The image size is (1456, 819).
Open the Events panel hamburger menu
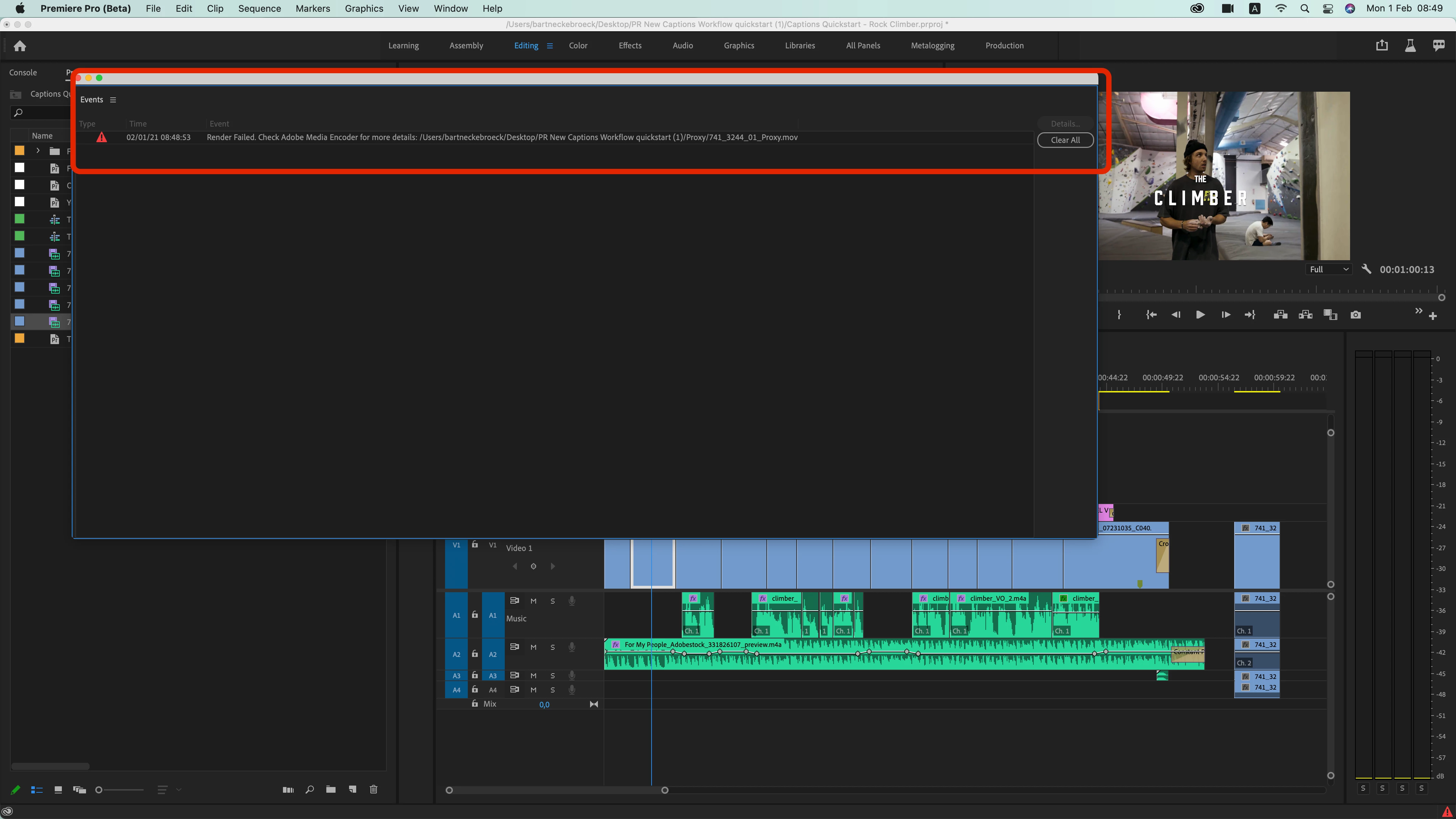(113, 100)
